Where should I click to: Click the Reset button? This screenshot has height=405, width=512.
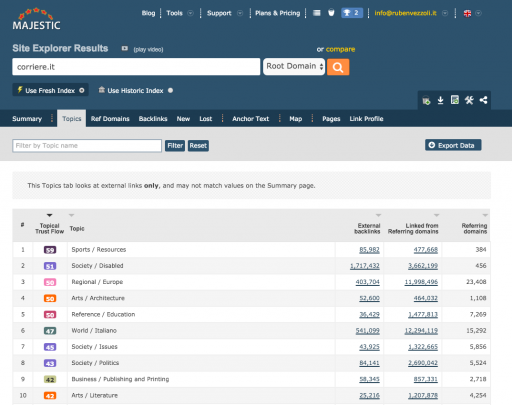pyautogui.click(x=198, y=146)
